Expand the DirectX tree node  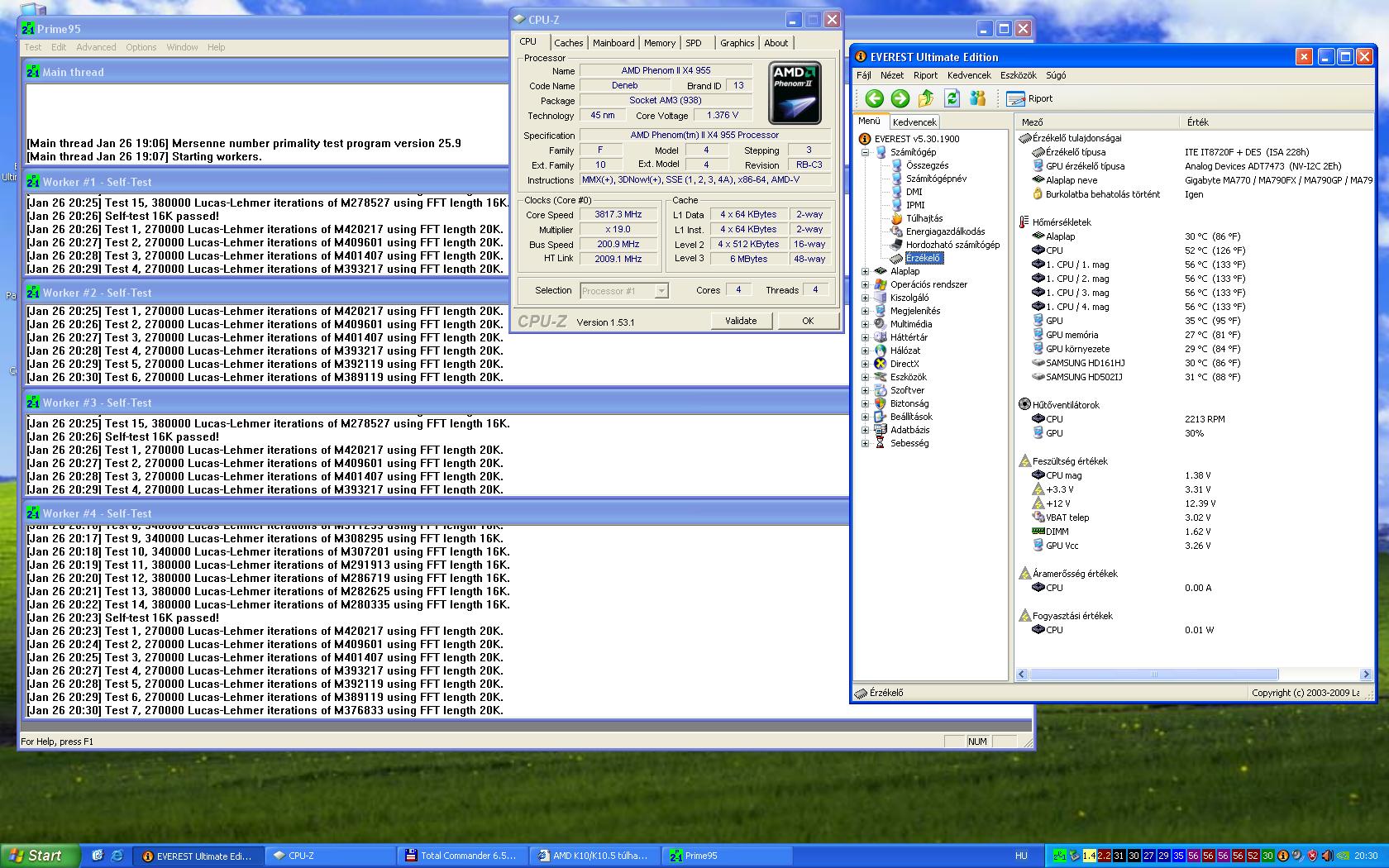tap(865, 364)
